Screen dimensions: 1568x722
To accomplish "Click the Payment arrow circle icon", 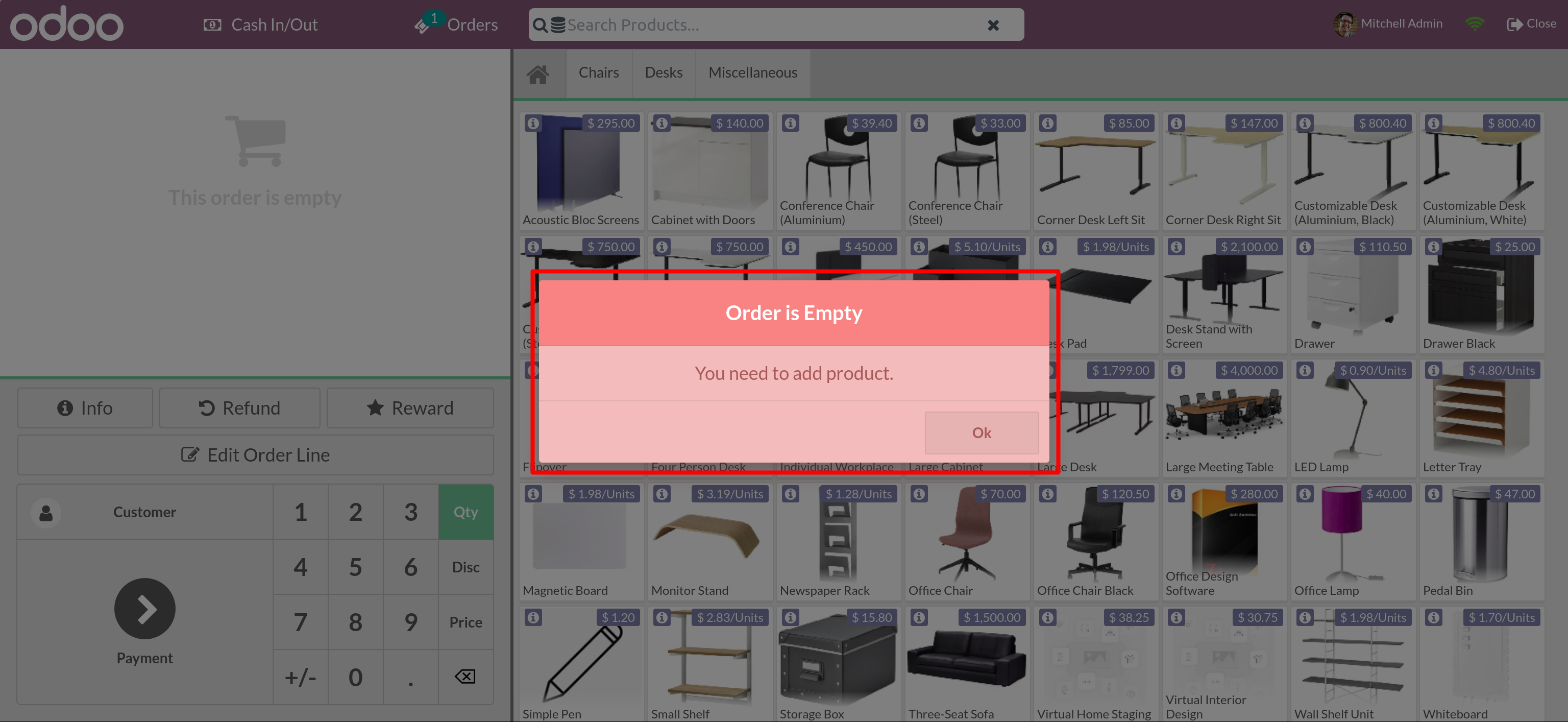I will point(145,608).
